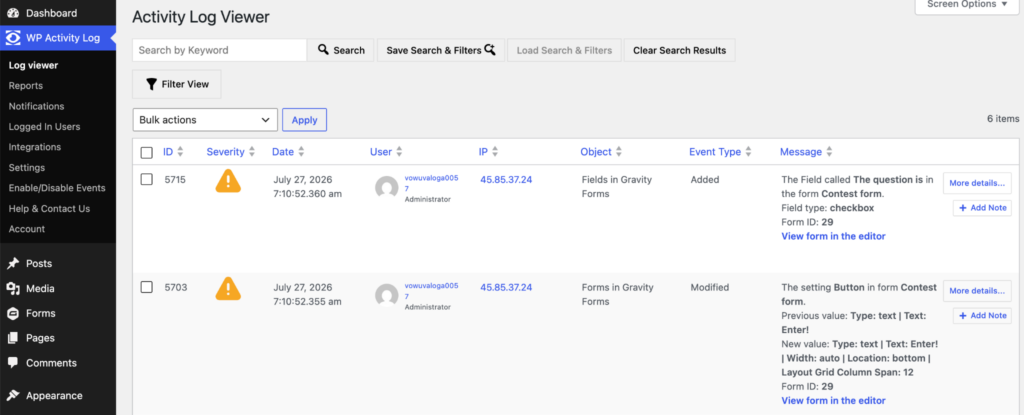Click the Event Type sort arrows
Image resolution: width=1024 pixels, height=415 pixels.
[x=748, y=152]
